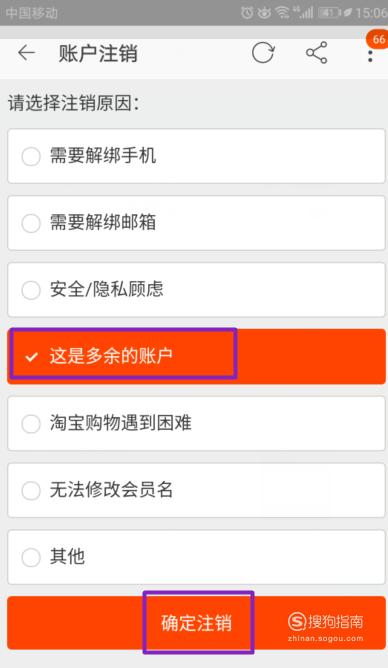
Task: Tap the 中国移动 carrier label
Action: [x=32, y=13]
